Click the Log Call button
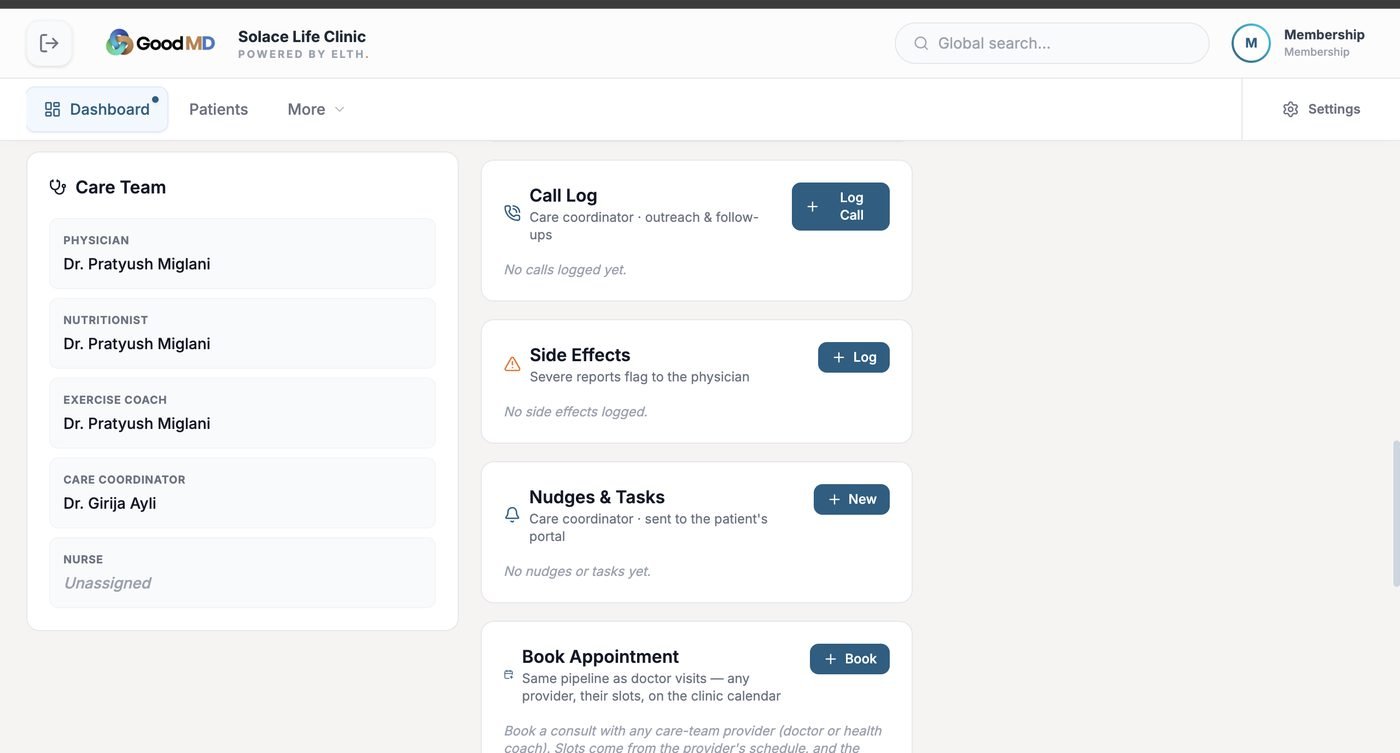This screenshot has width=1400, height=753. (x=840, y=206)
